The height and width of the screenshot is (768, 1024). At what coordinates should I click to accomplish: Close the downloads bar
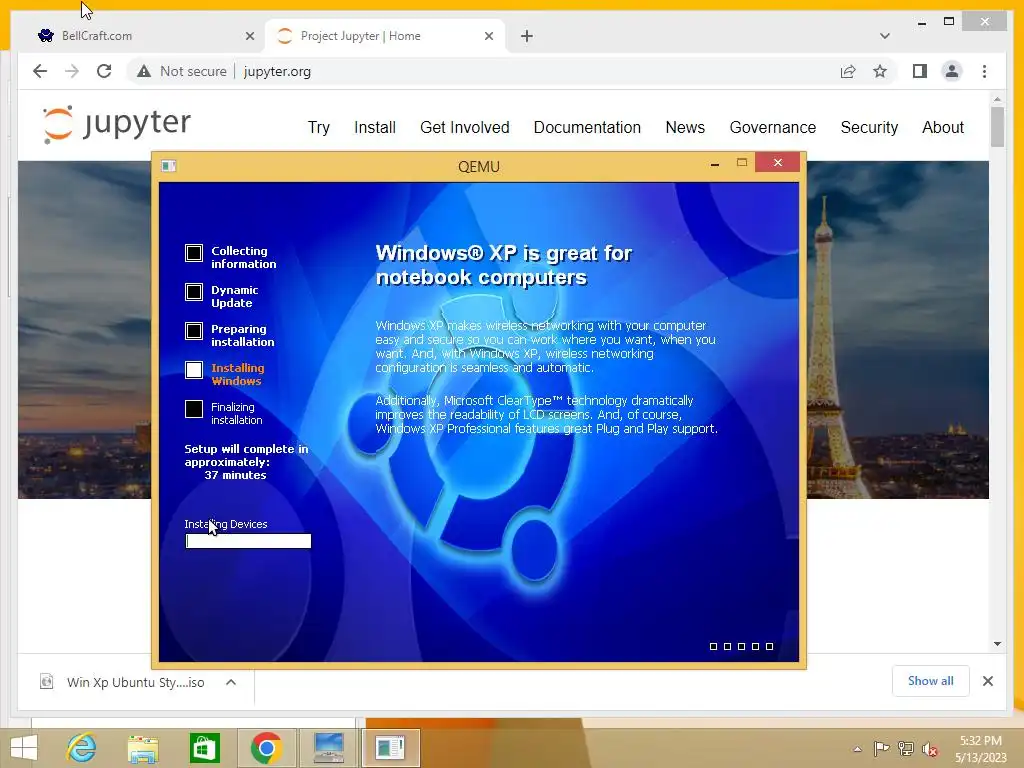tap(987, 681)
